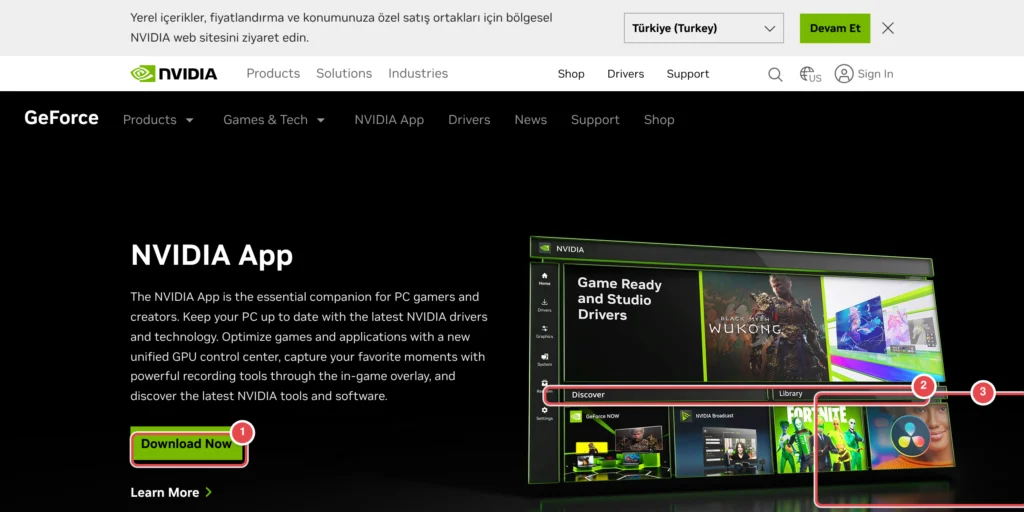Click the Sign In user icon
1024x512 pixels.
(844, 74)
